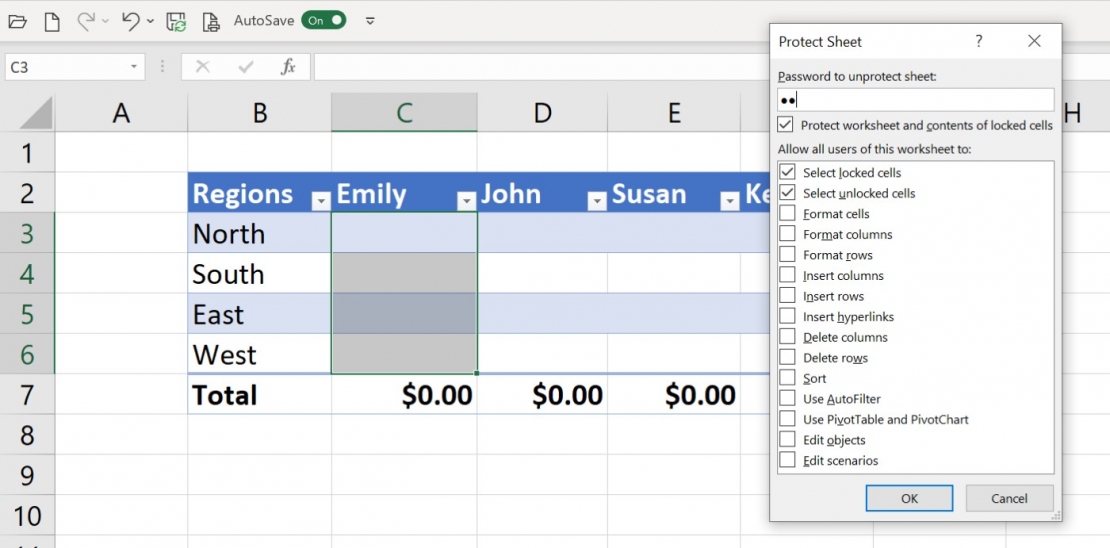Viewport: 1110px width, 548px height.
Task: Open the Emily column filter dropdown
Action: [x=466, y=201]
